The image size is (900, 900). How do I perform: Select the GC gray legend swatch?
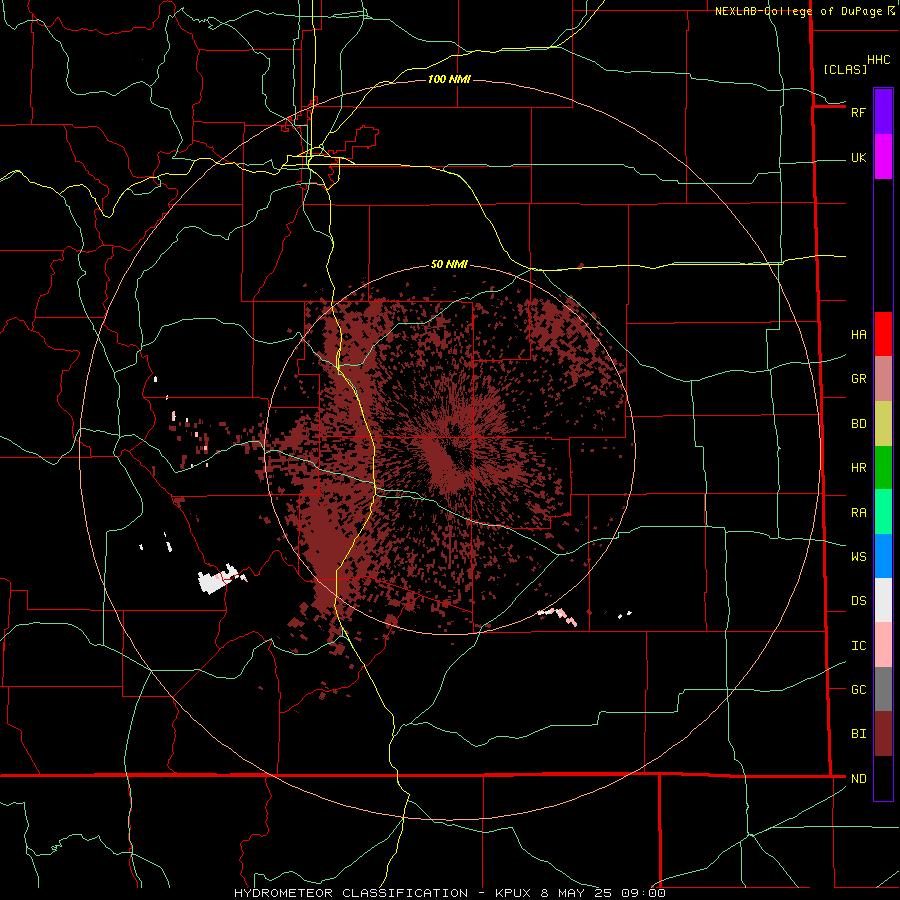(x=883, y=689)
